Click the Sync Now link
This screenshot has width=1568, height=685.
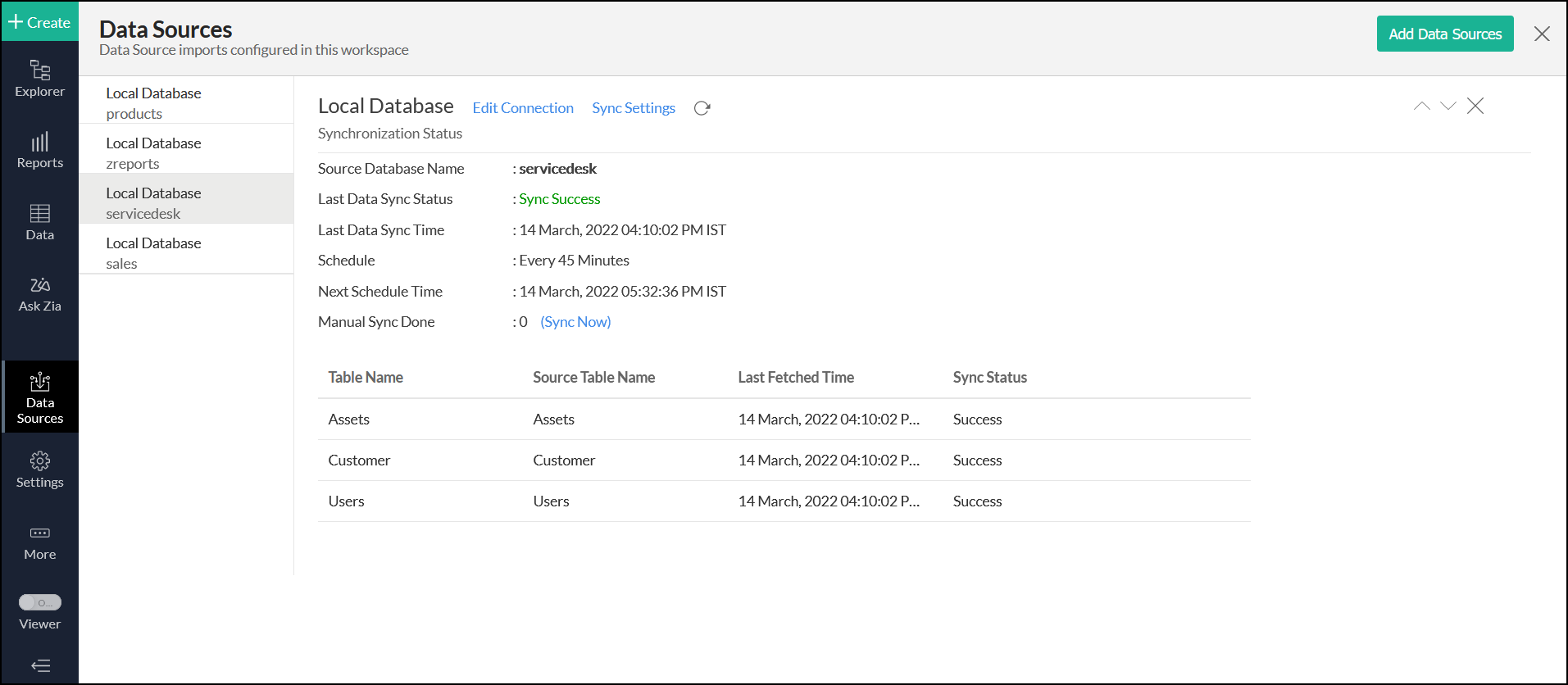[575, 322]
